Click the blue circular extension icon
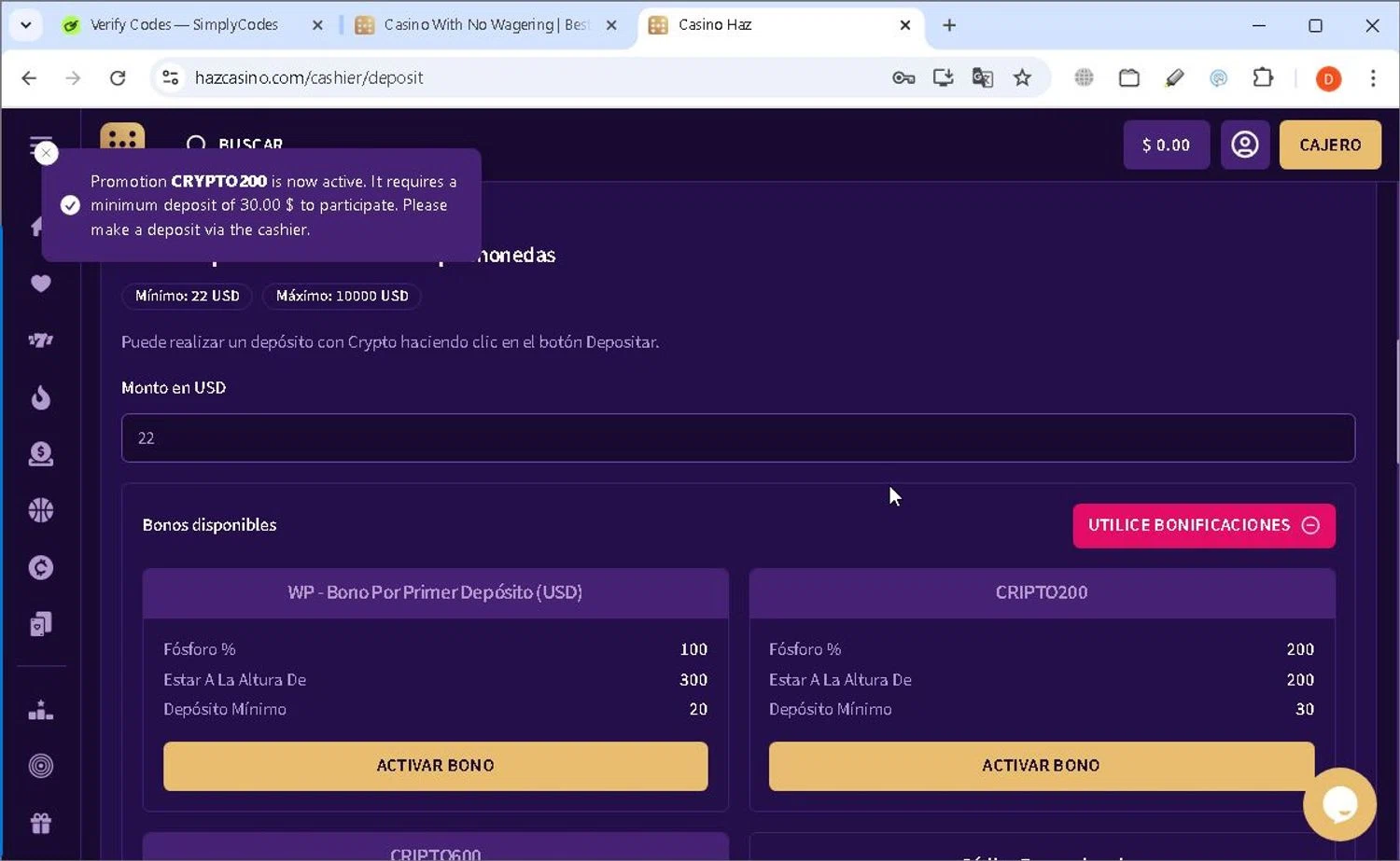The width and height of the screenshot is (1400, 861). tap(1219, 78)
